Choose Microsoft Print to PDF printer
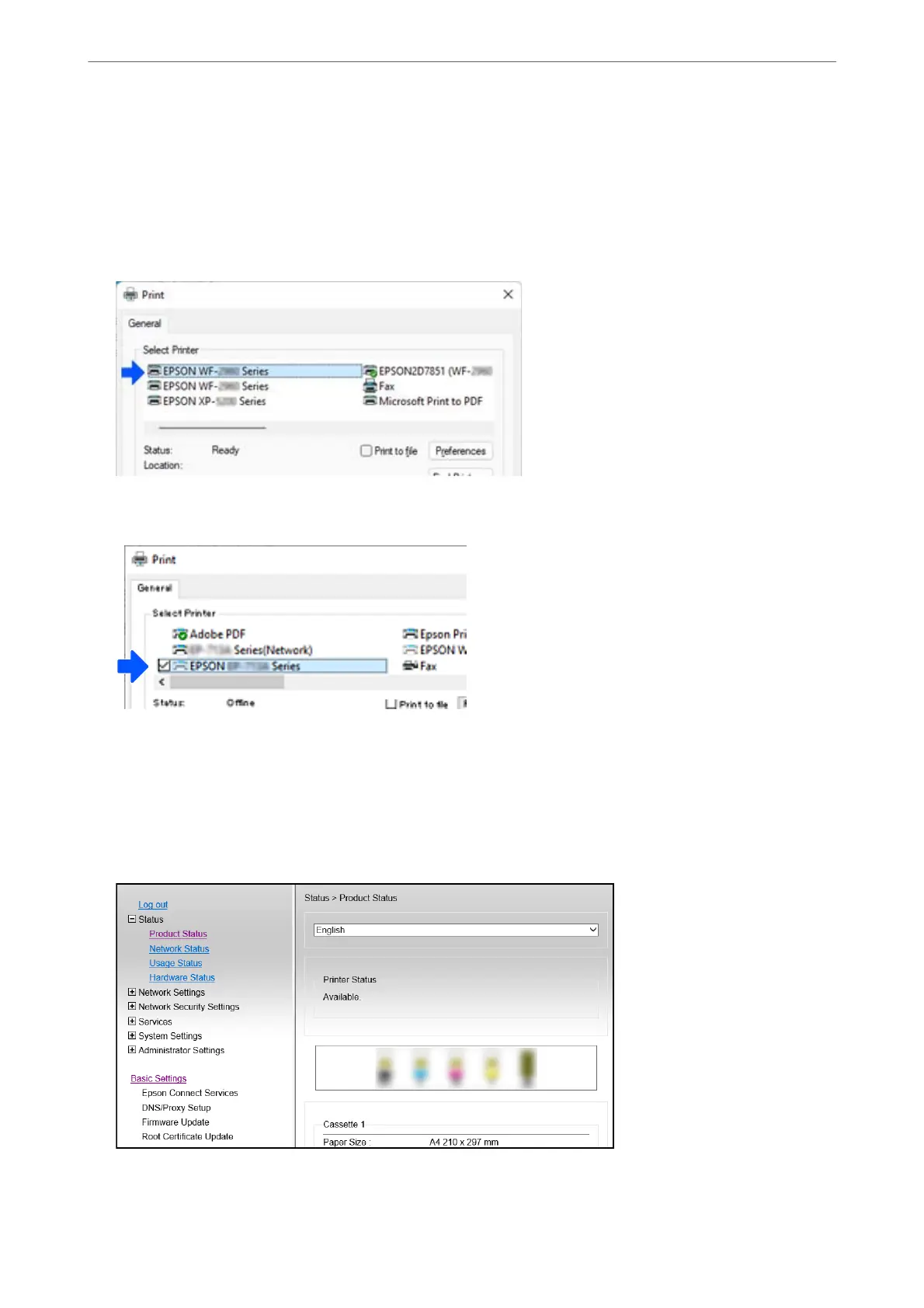The image size is (924, 1308). [423, 402]
